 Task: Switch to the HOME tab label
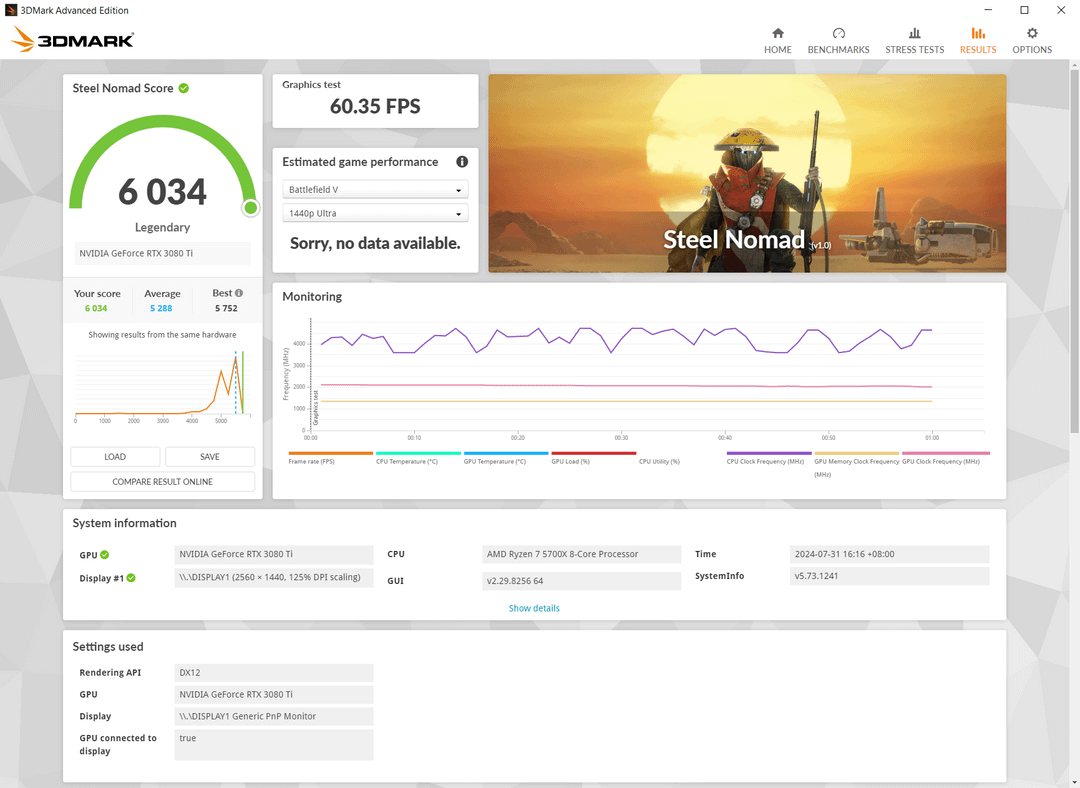[778, 50]
